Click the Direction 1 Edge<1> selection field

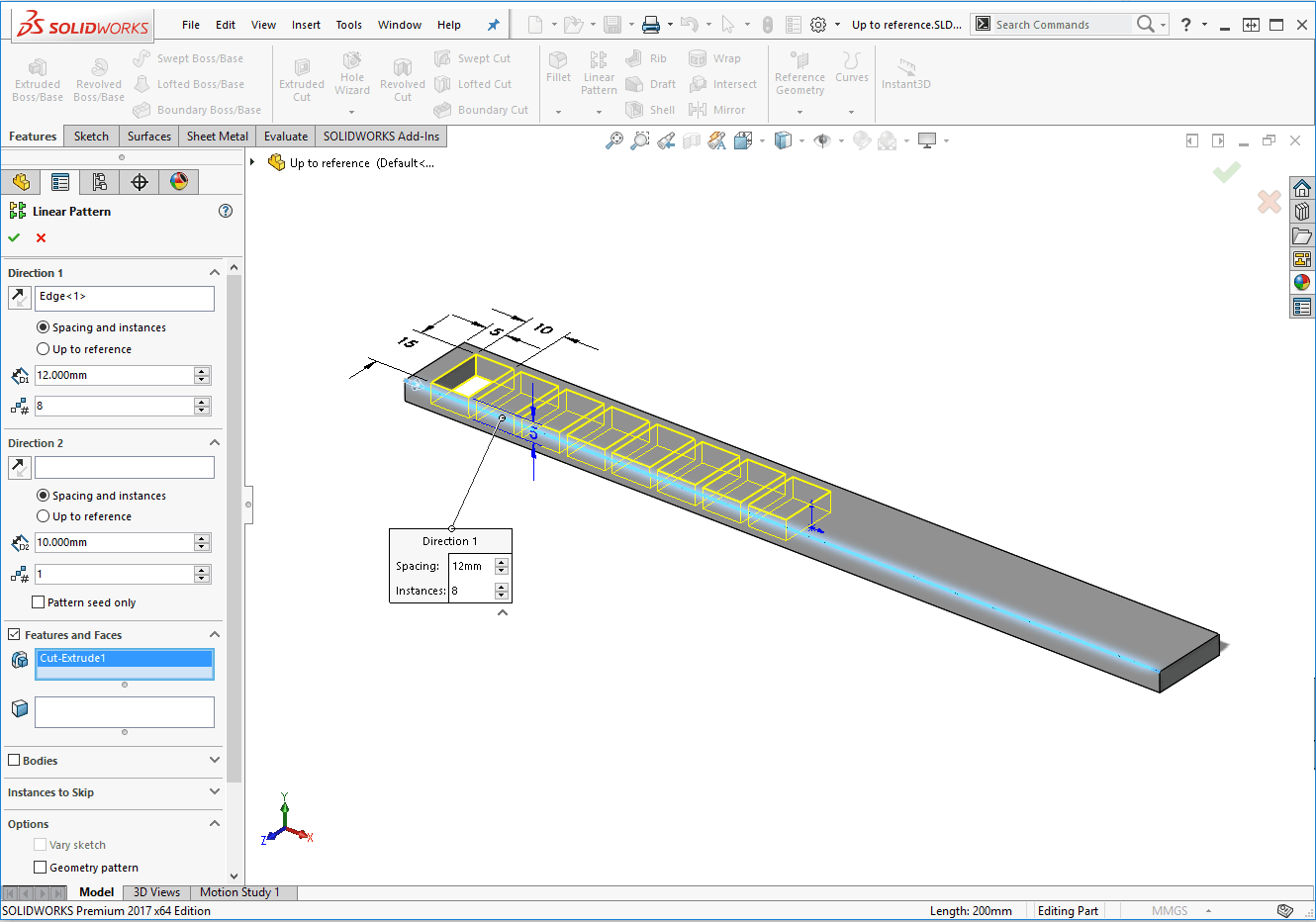[125, 297]
